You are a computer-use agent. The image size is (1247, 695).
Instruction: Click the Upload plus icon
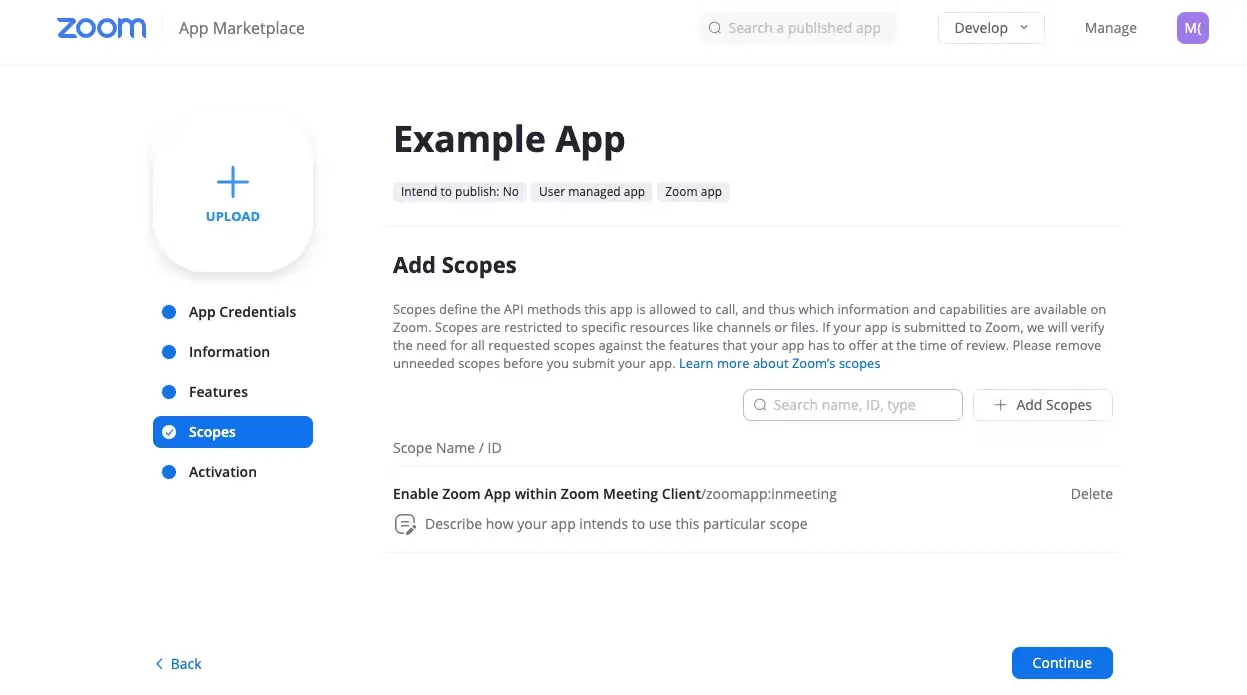pos(232,182)
